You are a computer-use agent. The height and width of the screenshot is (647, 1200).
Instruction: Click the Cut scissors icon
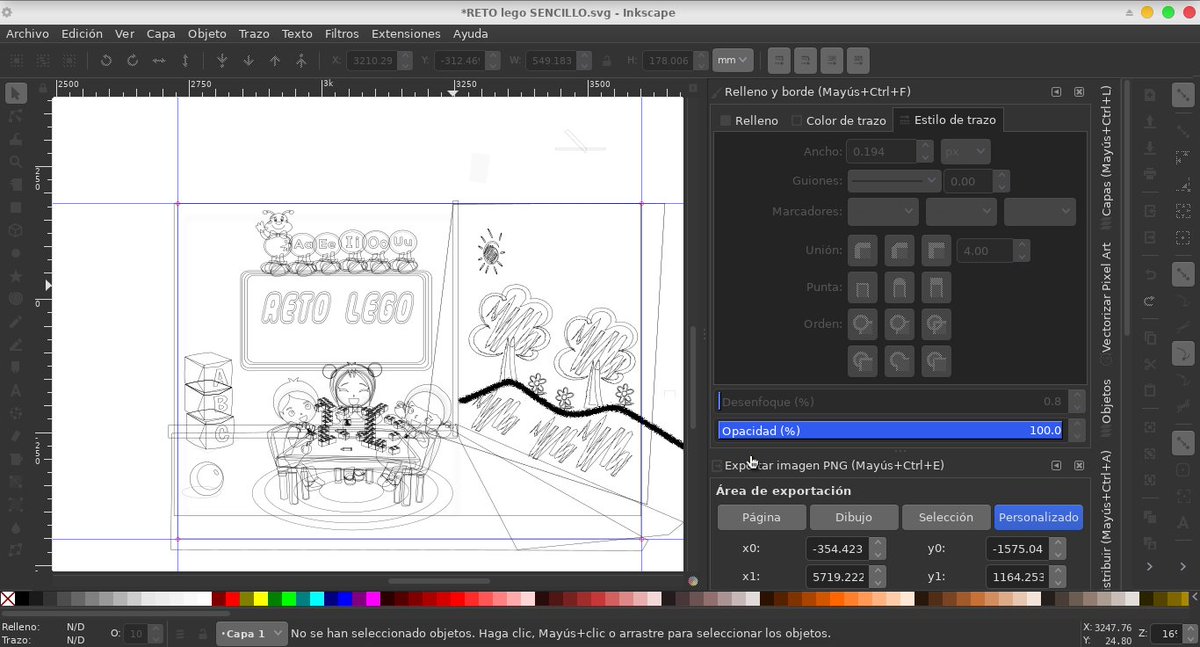1150,364
